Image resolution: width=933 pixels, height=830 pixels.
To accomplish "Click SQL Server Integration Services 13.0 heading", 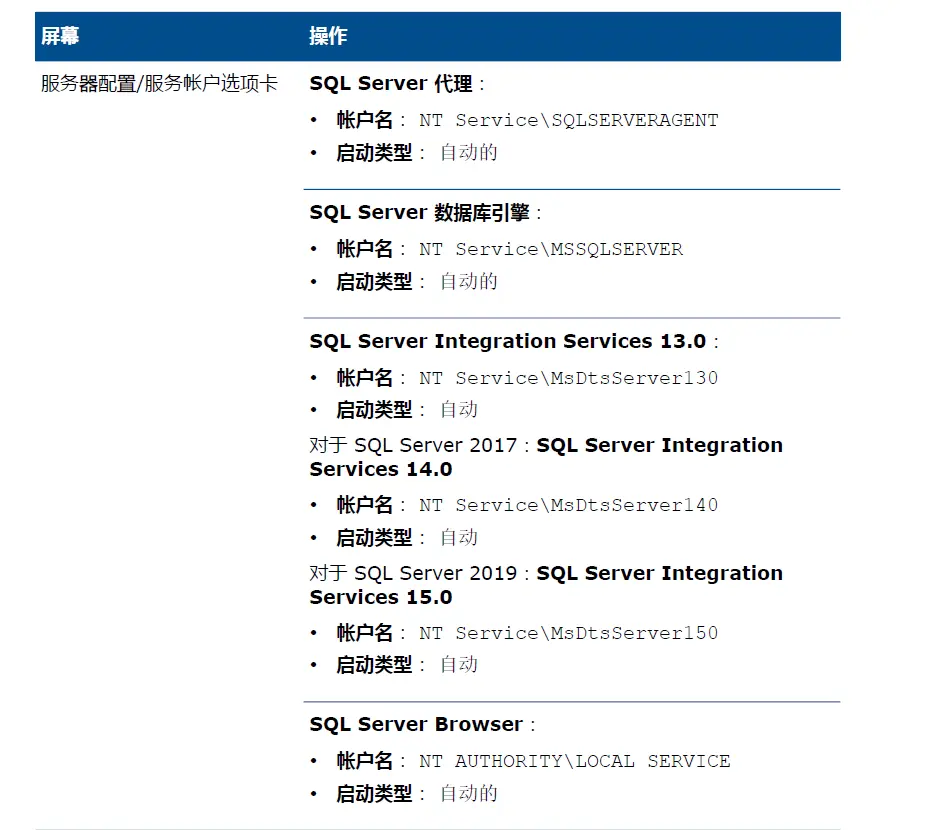I will (508, 342).
